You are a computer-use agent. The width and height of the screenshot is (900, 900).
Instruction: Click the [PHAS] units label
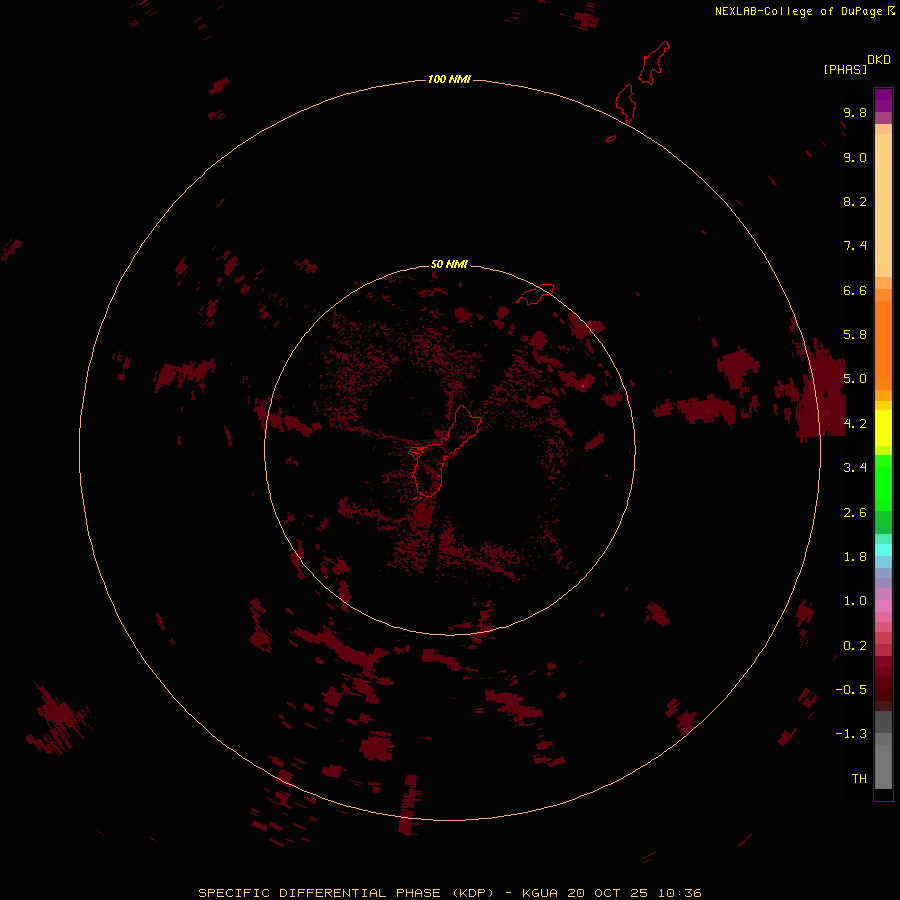pos(845,69)
